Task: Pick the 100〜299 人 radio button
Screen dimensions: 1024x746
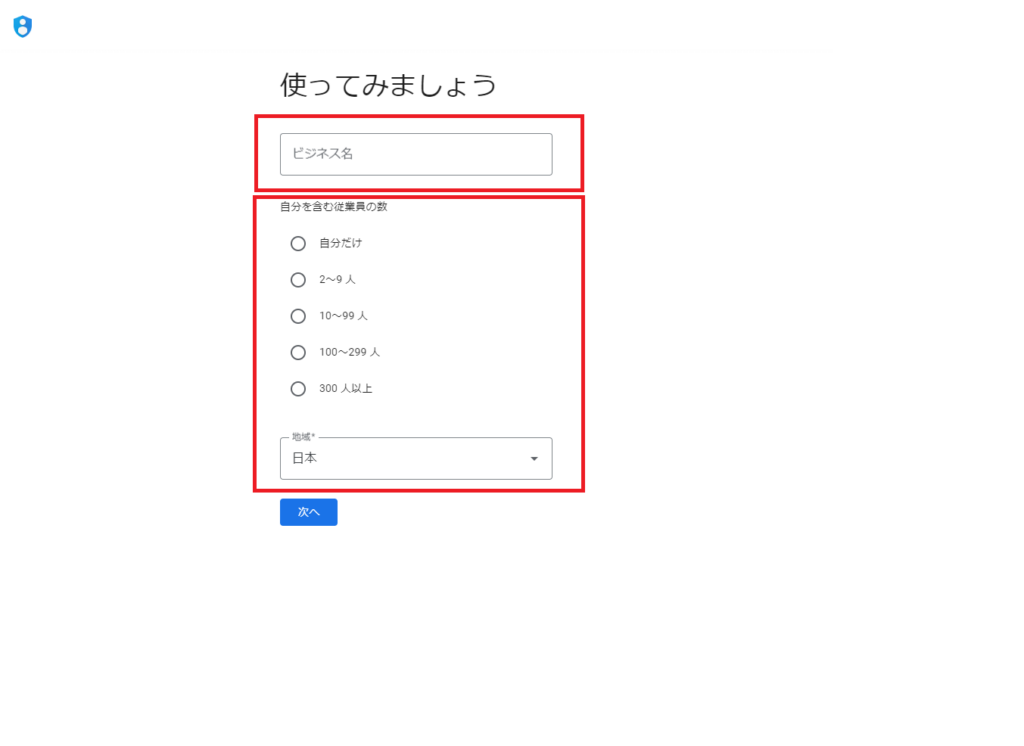Action: pos(298,352)
